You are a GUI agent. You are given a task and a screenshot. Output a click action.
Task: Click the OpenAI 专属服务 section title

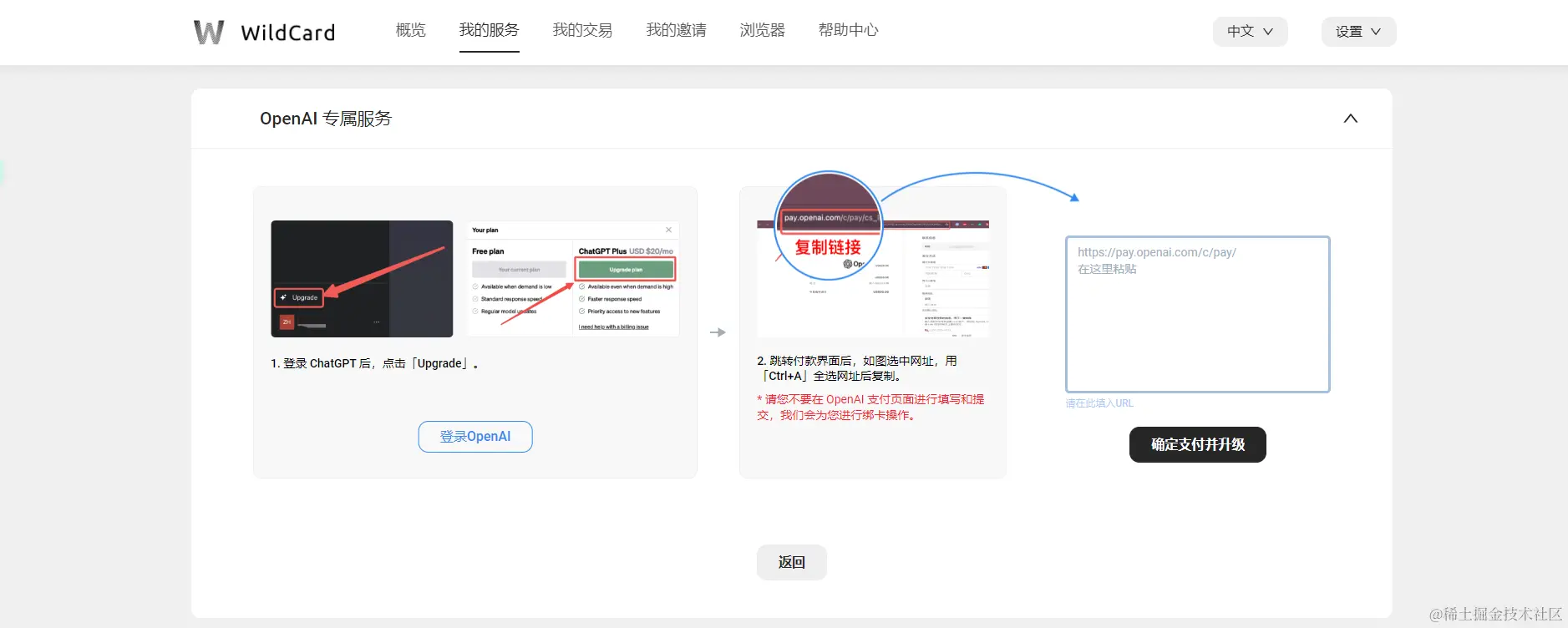(326, 119)
